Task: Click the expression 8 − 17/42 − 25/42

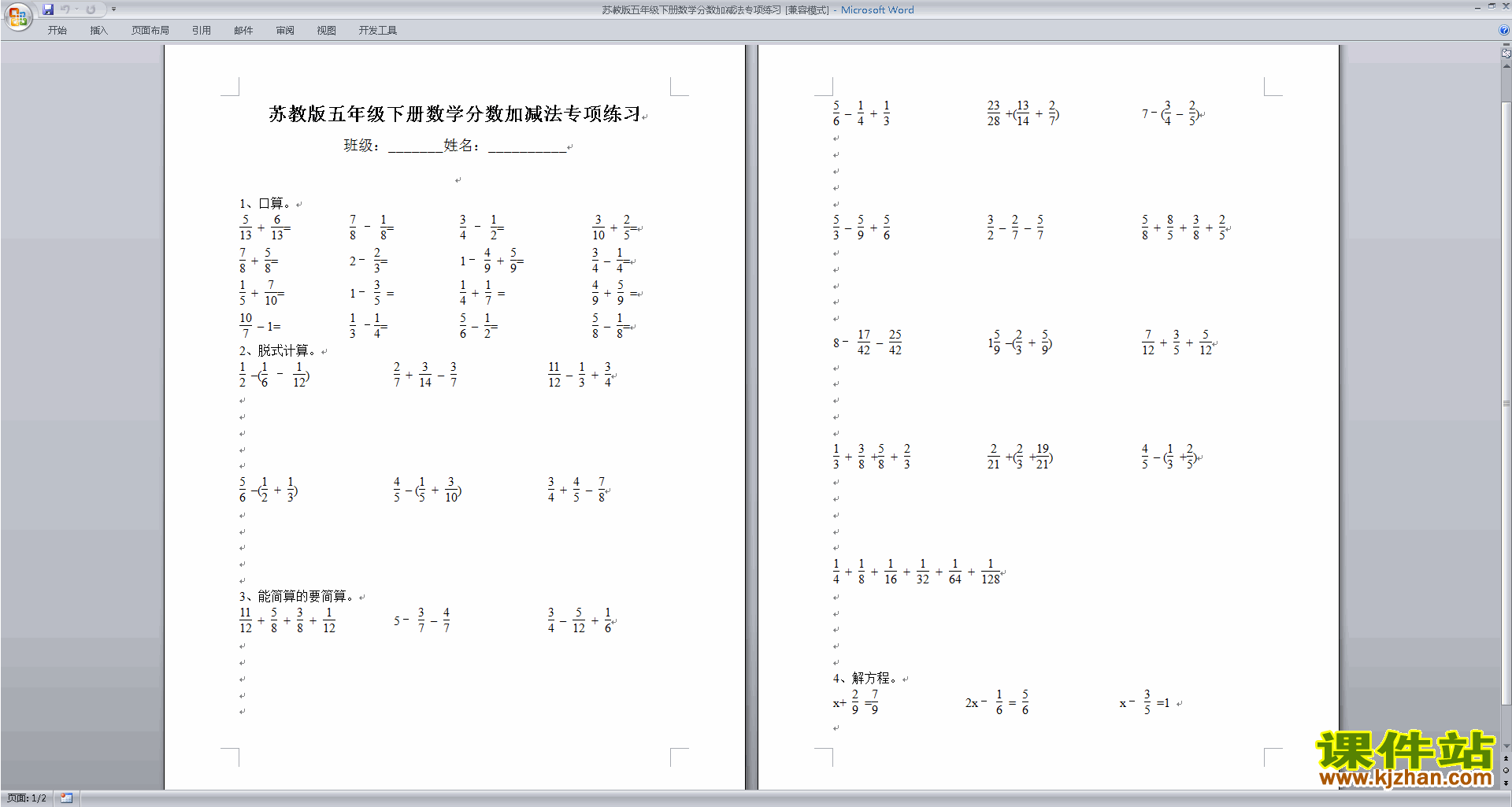Action: 868,342
